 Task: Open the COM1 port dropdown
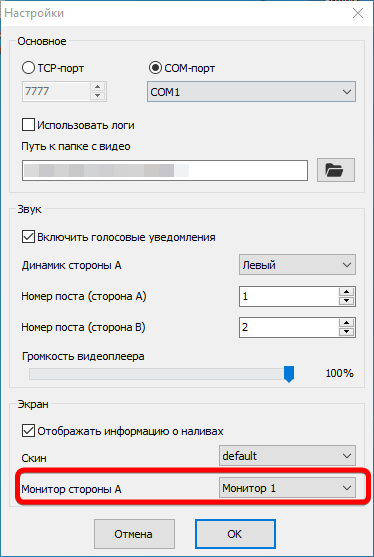[251, 92]
